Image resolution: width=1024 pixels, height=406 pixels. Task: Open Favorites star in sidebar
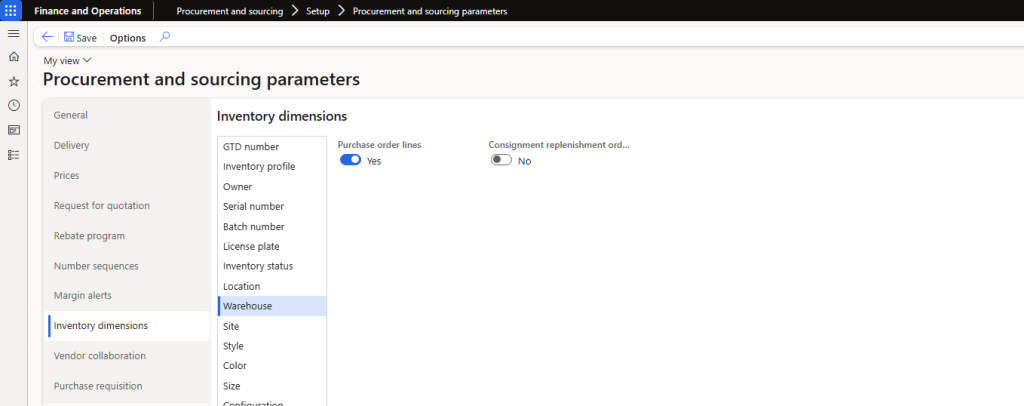tap(13, 81)
